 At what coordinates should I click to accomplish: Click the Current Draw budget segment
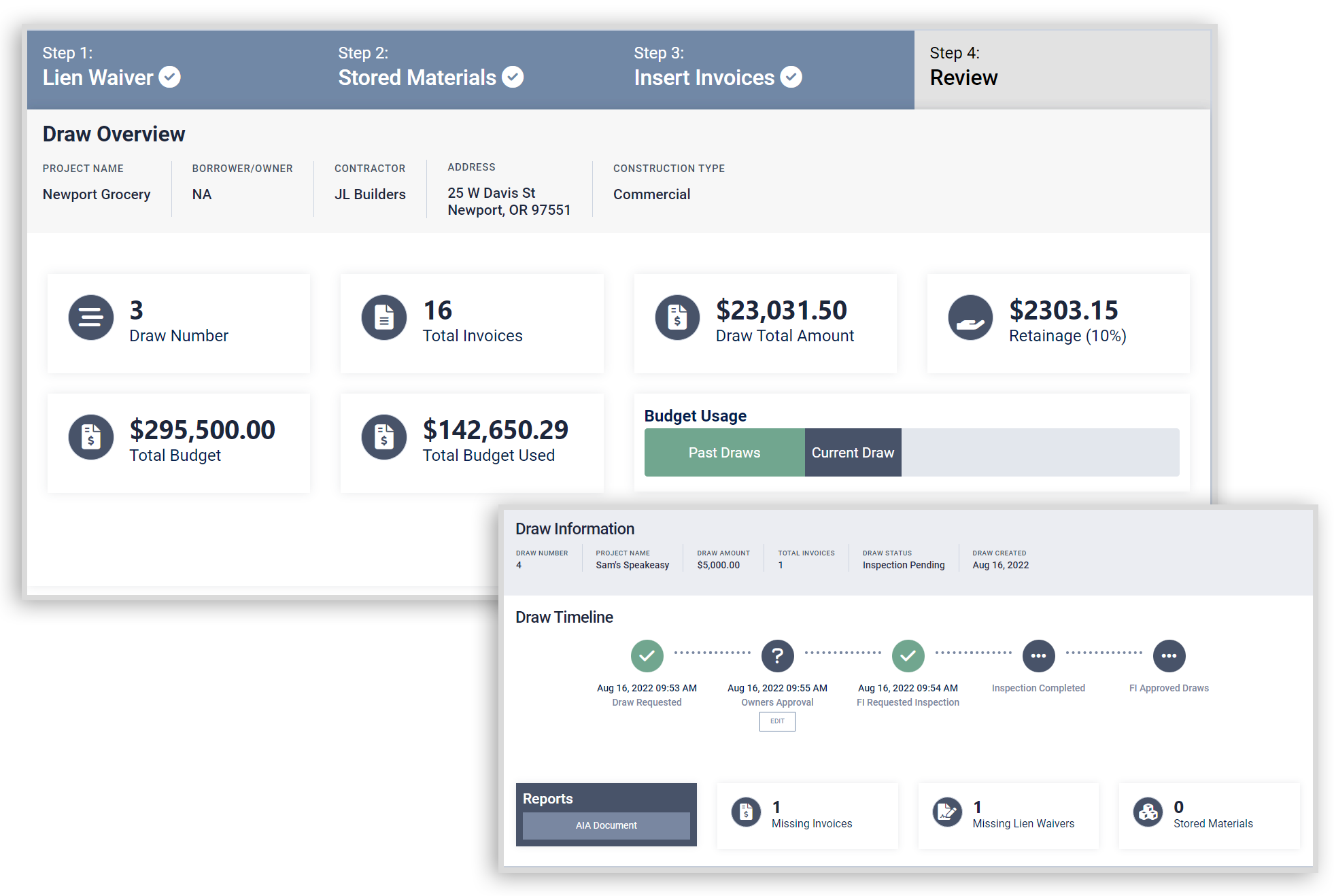tap(853, 453)
